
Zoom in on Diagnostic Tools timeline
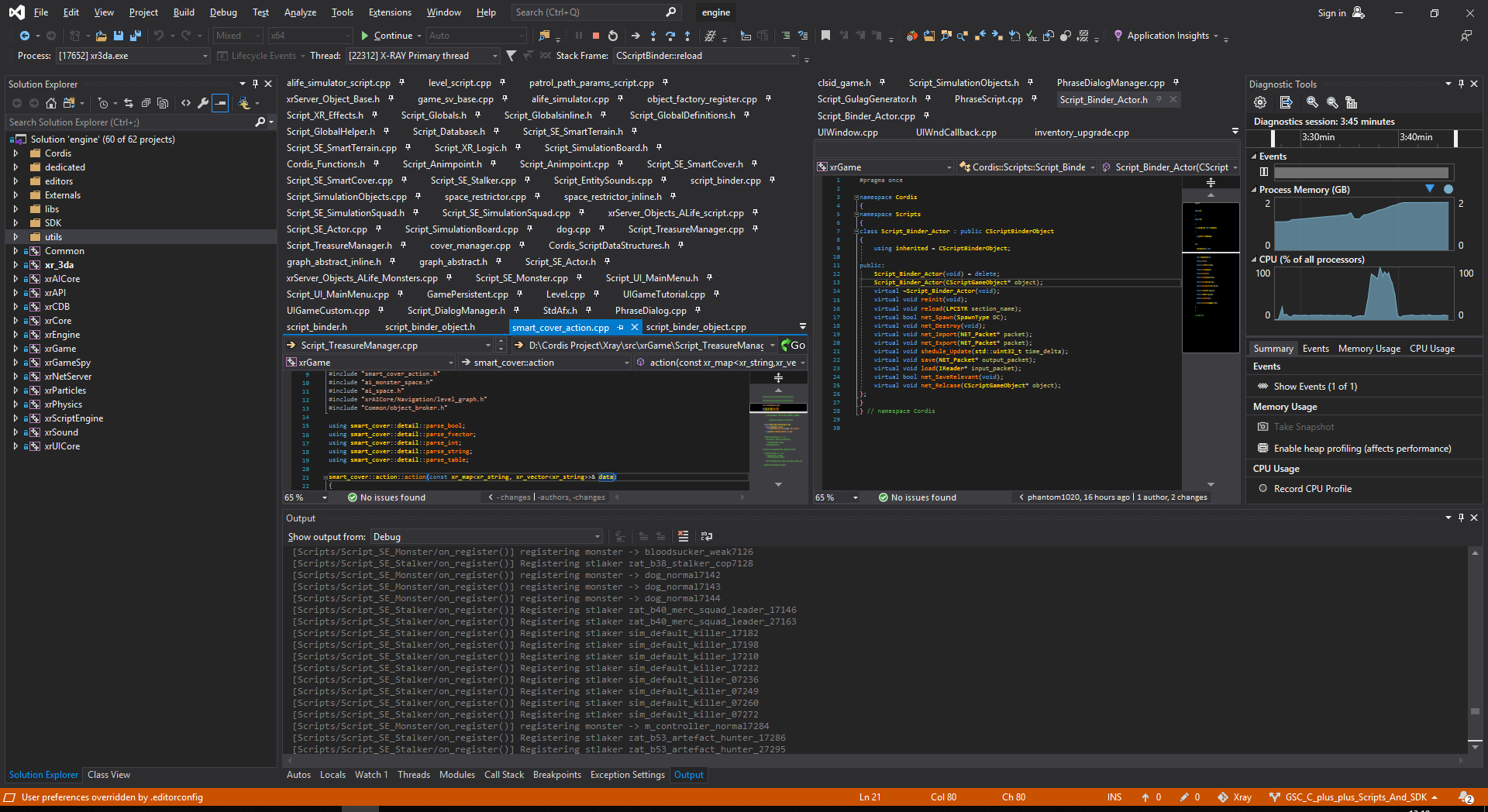tap(1312, 102)
